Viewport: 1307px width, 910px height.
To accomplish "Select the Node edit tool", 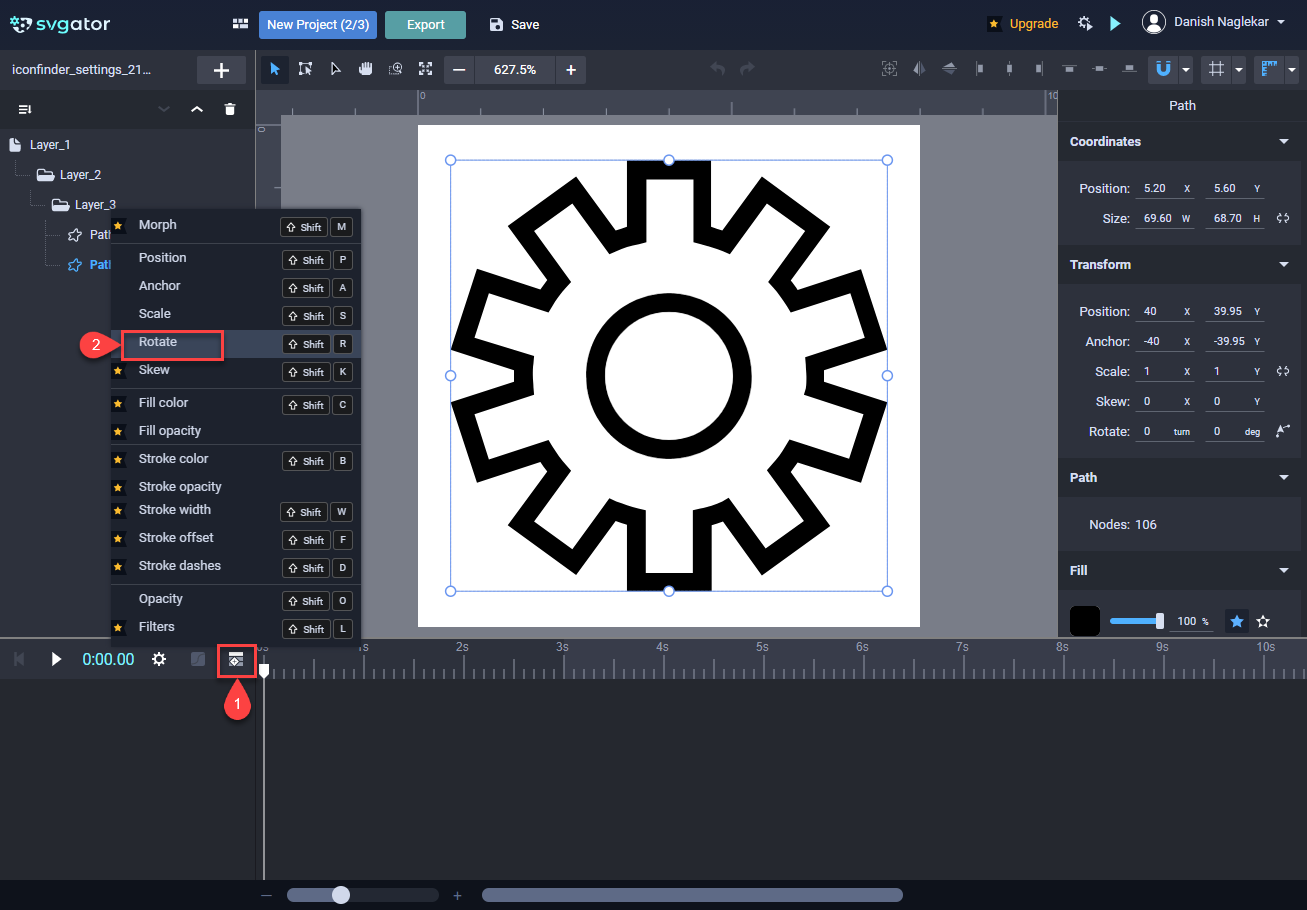I will pyautogui.click(x=336, y=69).
